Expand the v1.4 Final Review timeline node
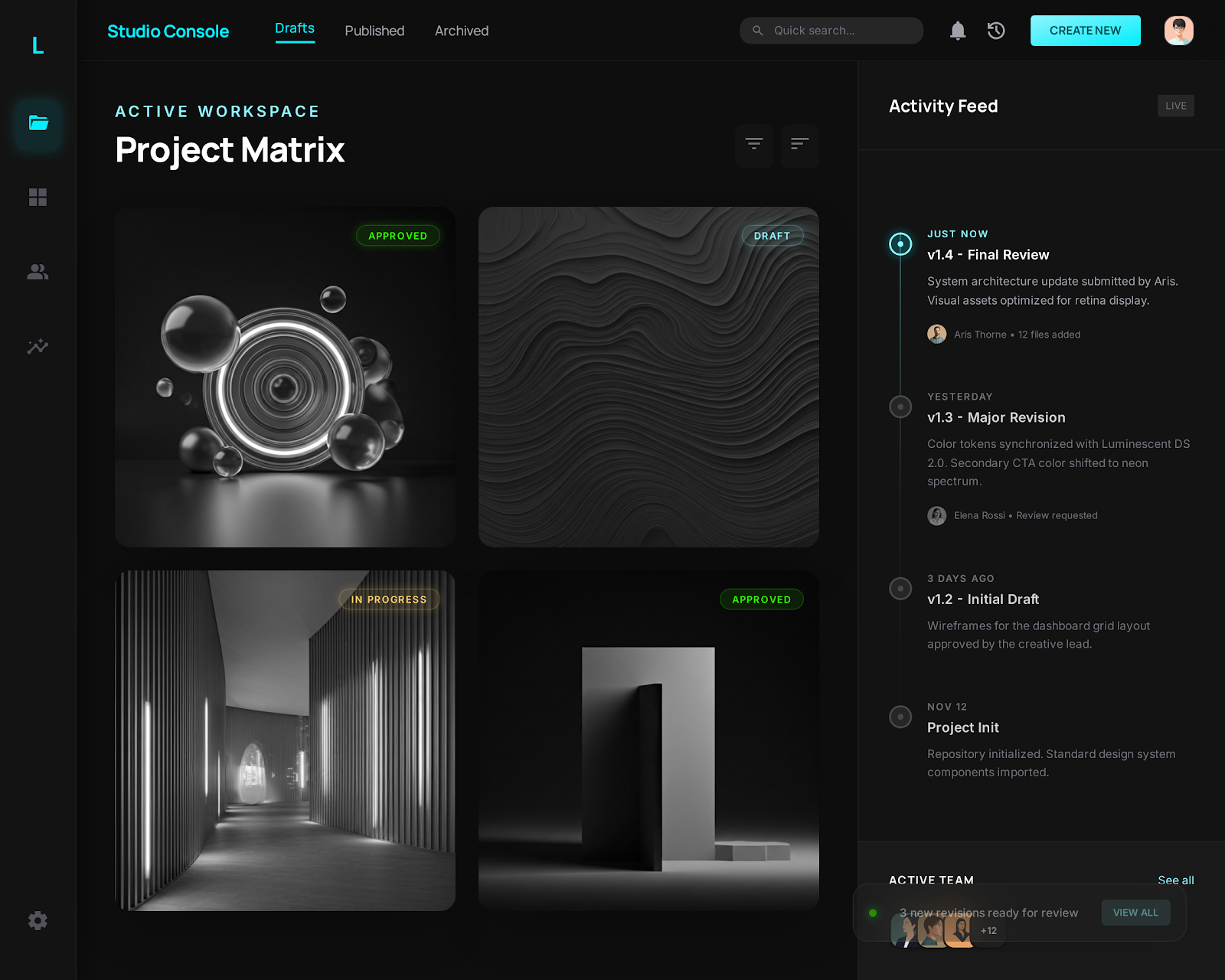The height and width of the screenshot is (980, 1225). coord(900,243)
